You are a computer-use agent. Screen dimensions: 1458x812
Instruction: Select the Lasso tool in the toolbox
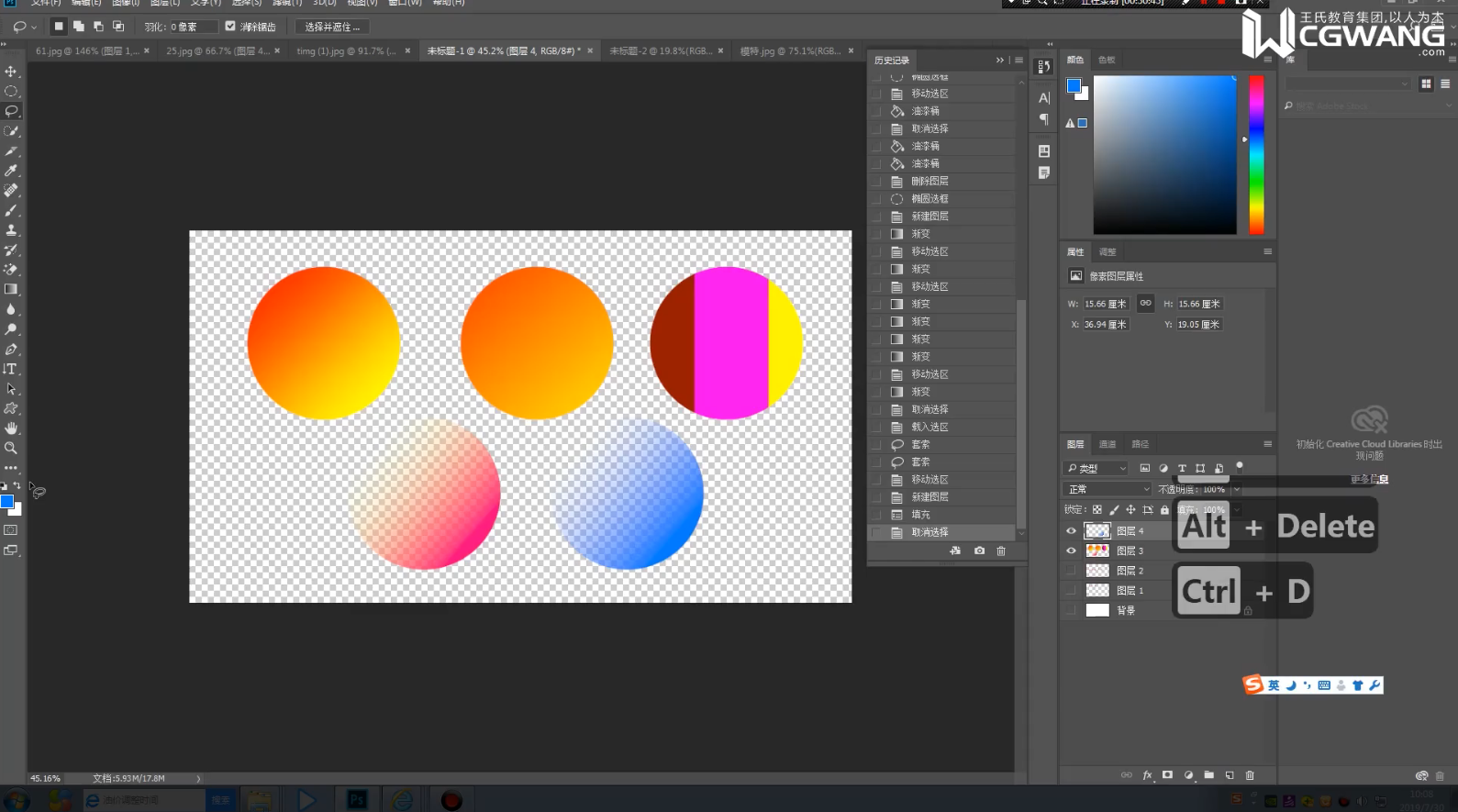[x=11, y=111]
